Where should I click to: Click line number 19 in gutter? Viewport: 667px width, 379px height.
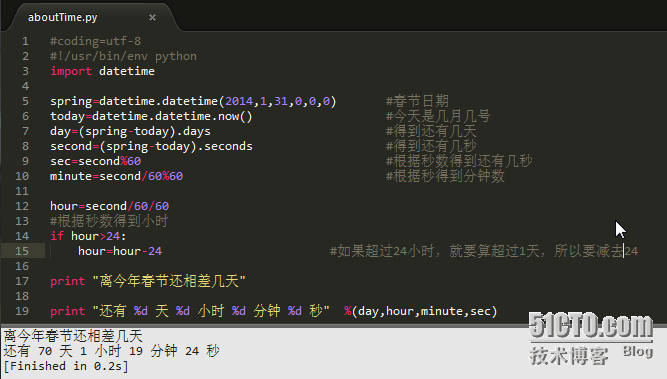(22, 311)
